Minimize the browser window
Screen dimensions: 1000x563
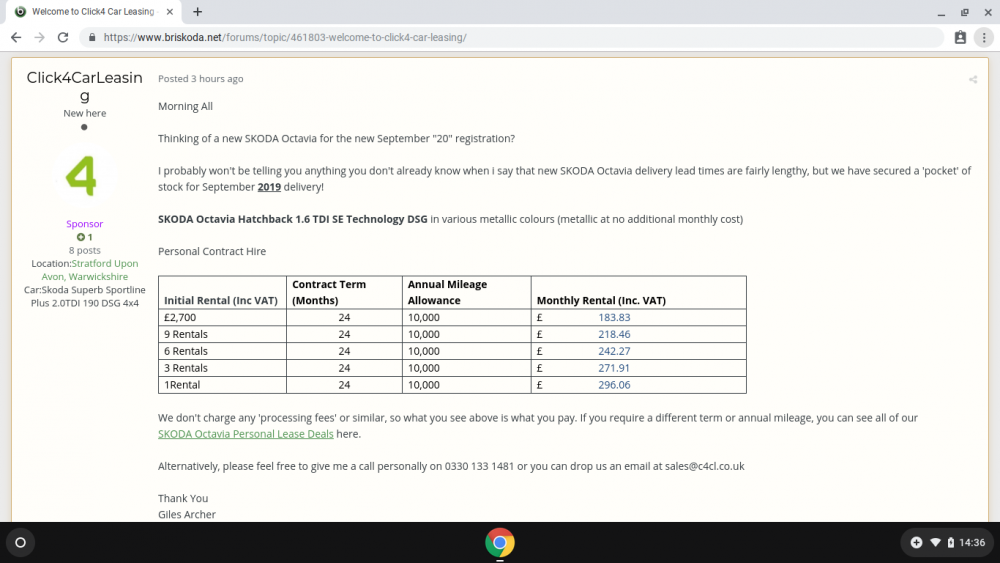point(941,12)
